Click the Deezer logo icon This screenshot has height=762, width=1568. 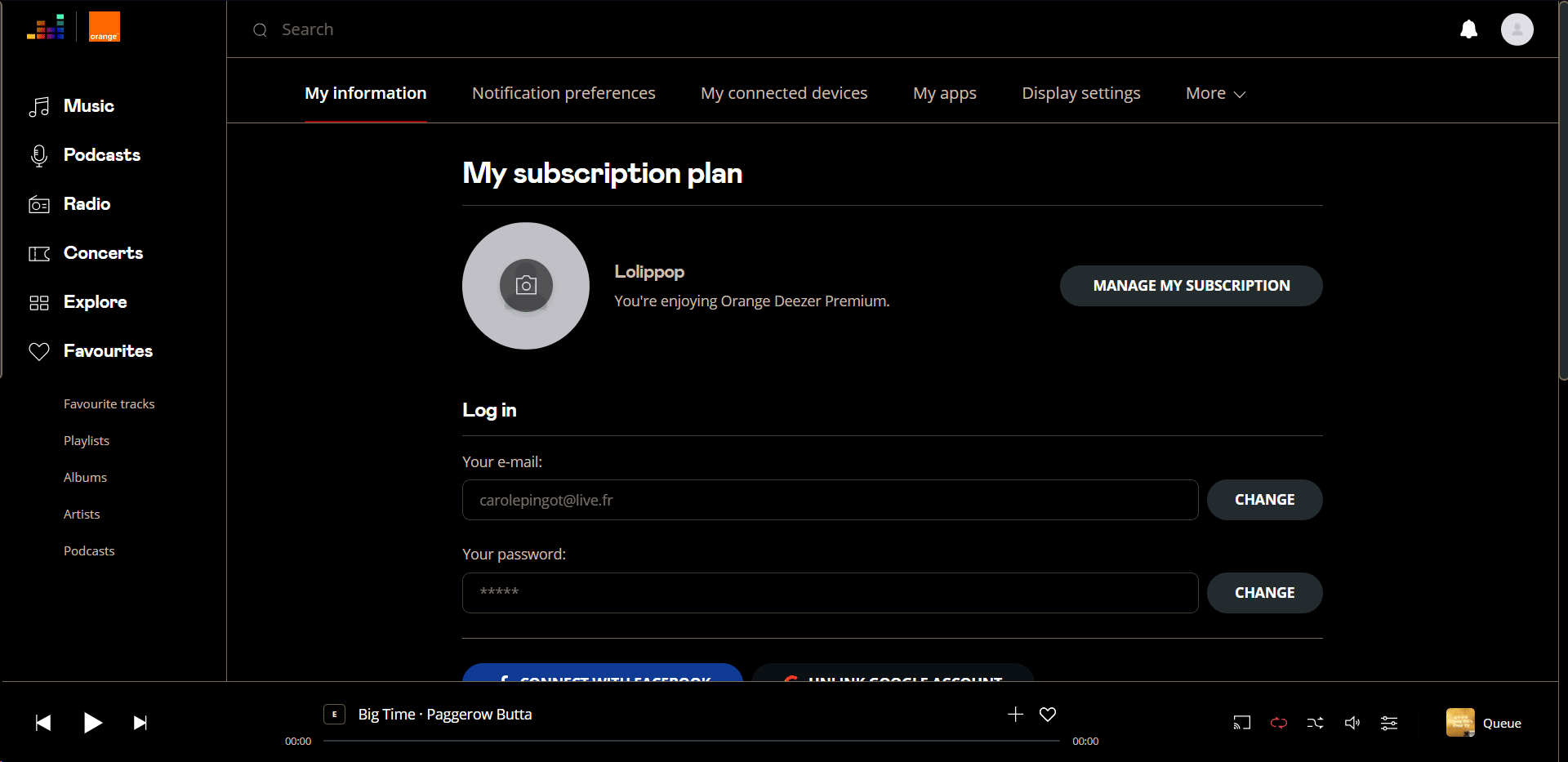click(x=46, y=27)
